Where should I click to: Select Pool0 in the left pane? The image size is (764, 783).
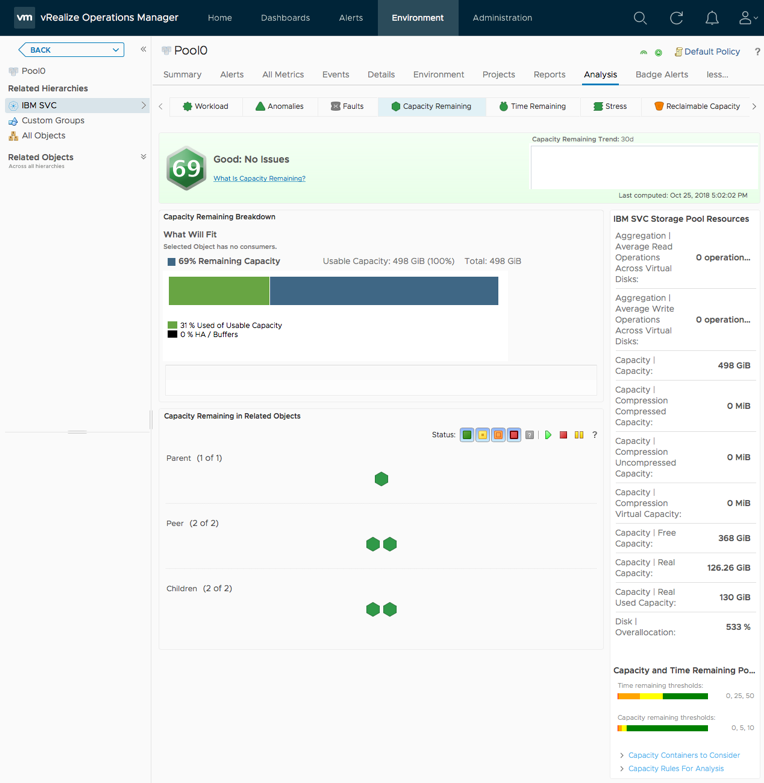[33, 71]
